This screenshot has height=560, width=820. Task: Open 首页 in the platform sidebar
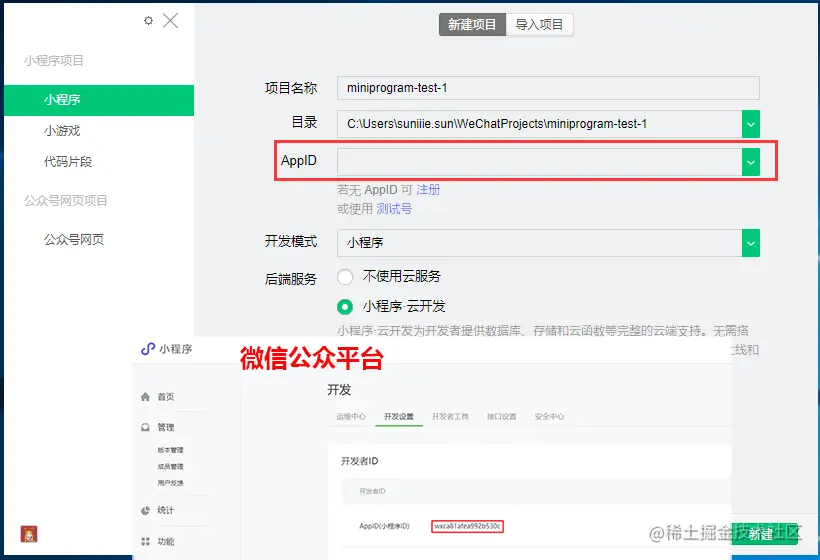166,397
